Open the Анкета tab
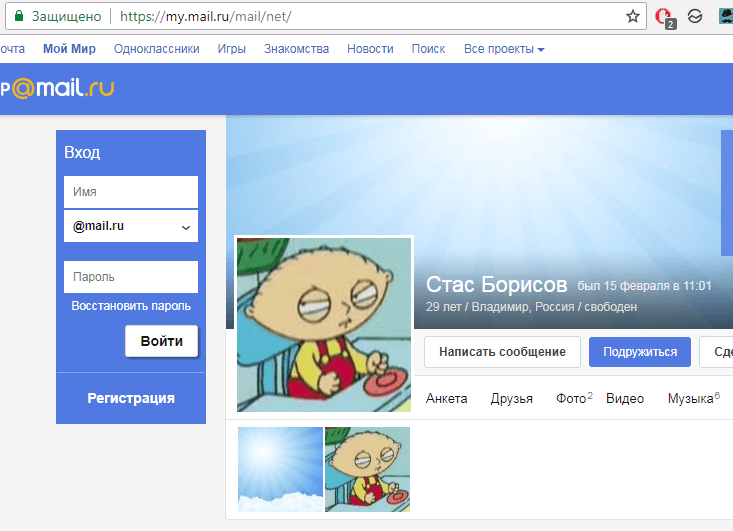The image size is (733, 531). (x=446, y=398)
